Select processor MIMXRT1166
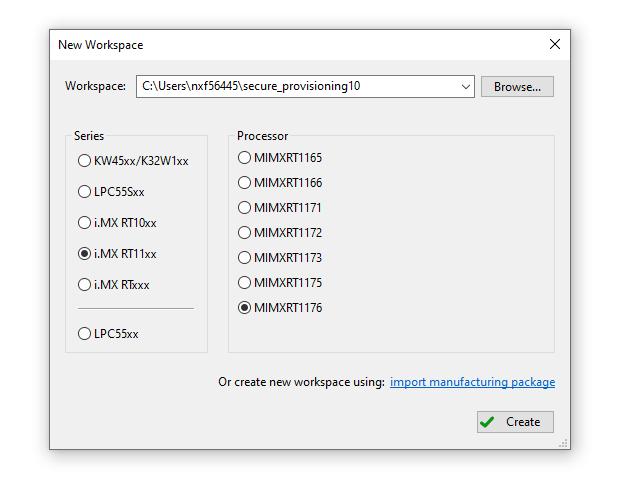 [245, 183]
